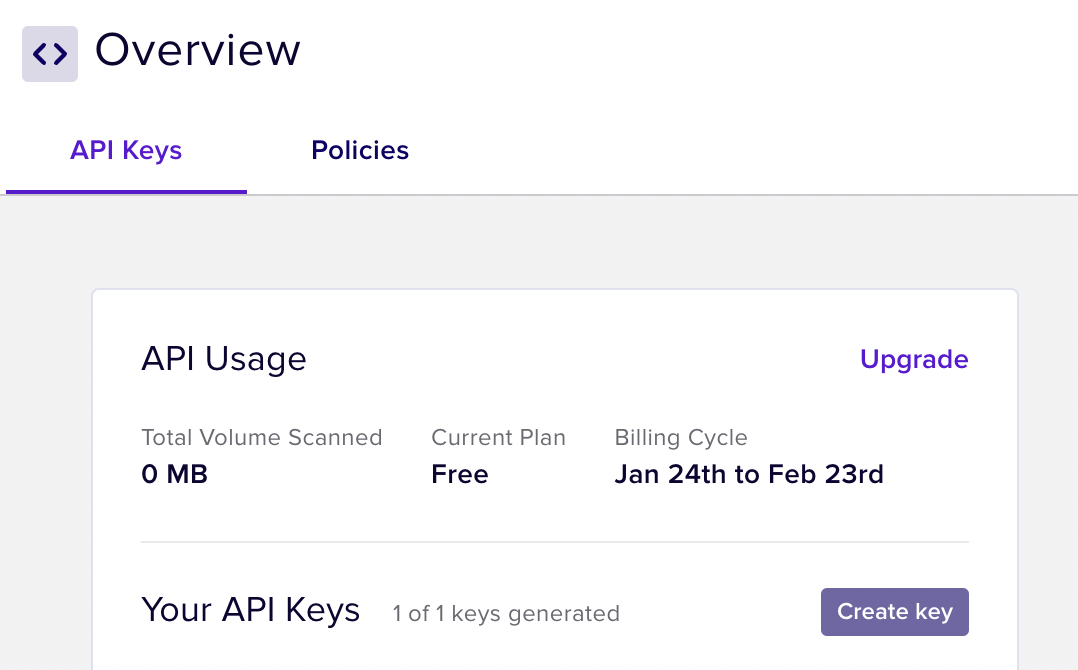Image resolution: width=1078 pixels, height=670 pixels.
Task: Click the Your API Keys heading
Action: (251, 610)
